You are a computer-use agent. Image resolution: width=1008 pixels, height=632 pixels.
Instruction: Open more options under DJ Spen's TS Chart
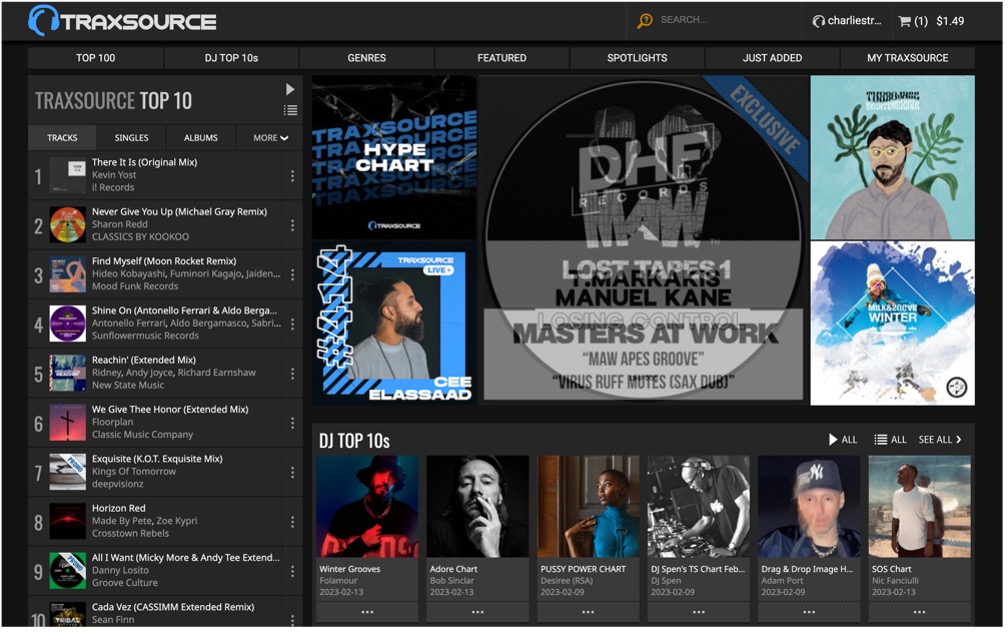[x=699, y=612]
